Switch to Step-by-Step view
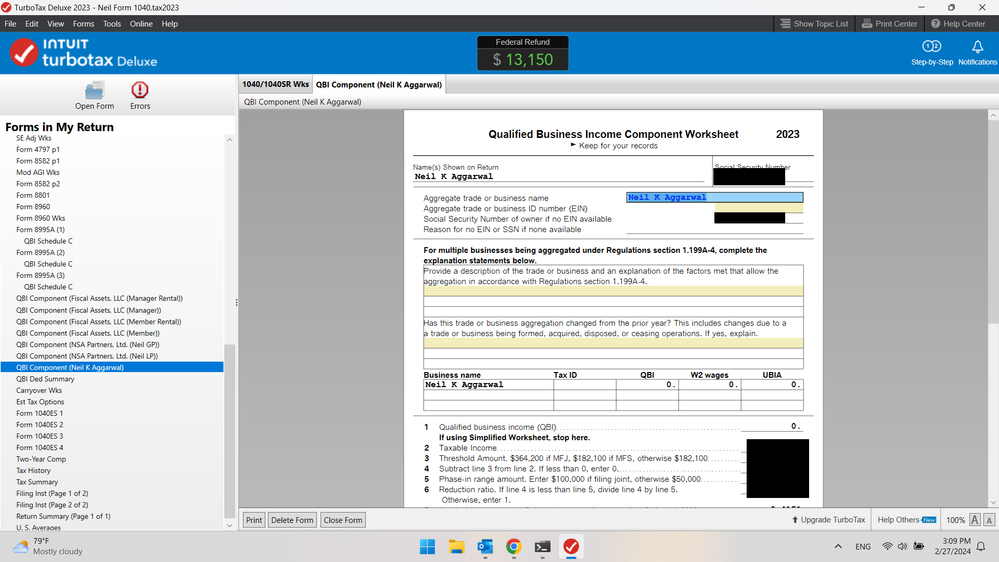This screenshot has height=562, width=999. 931,52
